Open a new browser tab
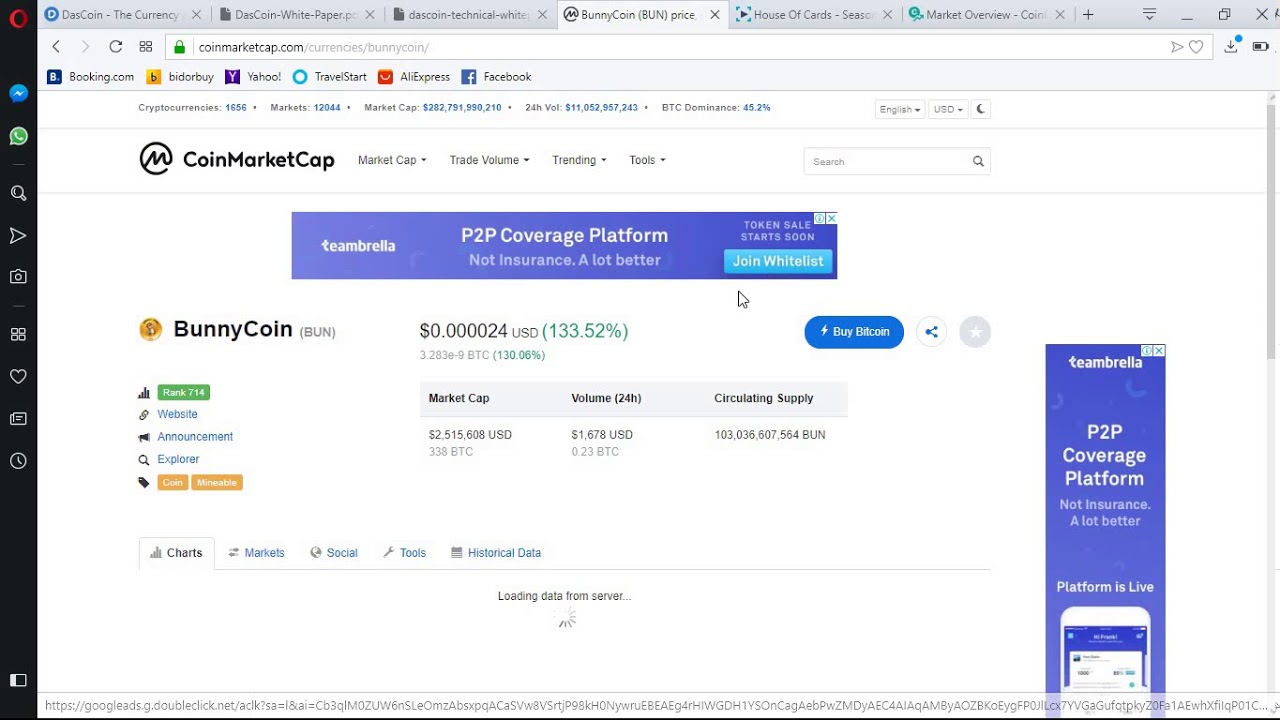Screen dimensions: 1280x720 pyautogui.click(x=1088, y=15)
